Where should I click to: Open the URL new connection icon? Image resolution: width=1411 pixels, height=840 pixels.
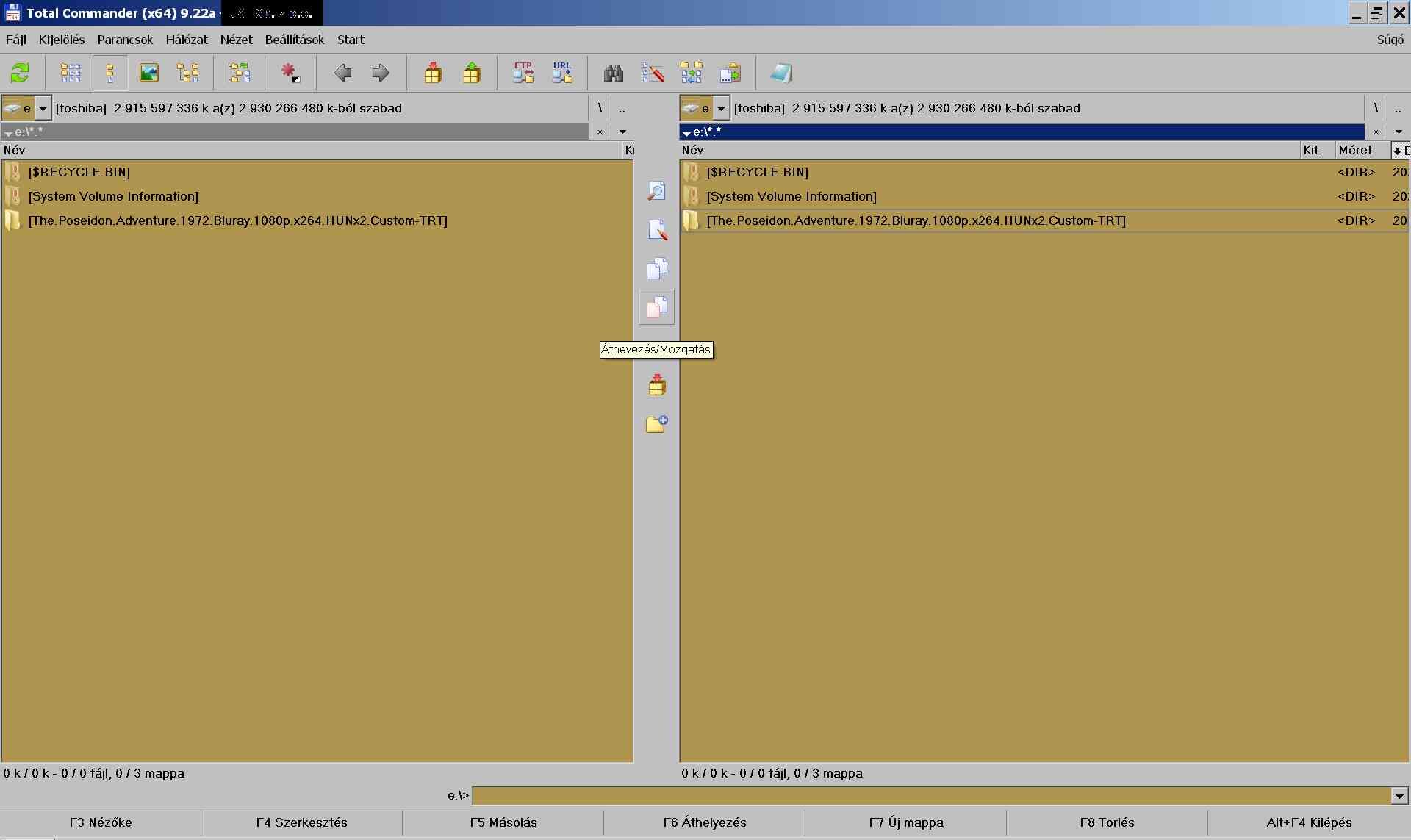561,73
